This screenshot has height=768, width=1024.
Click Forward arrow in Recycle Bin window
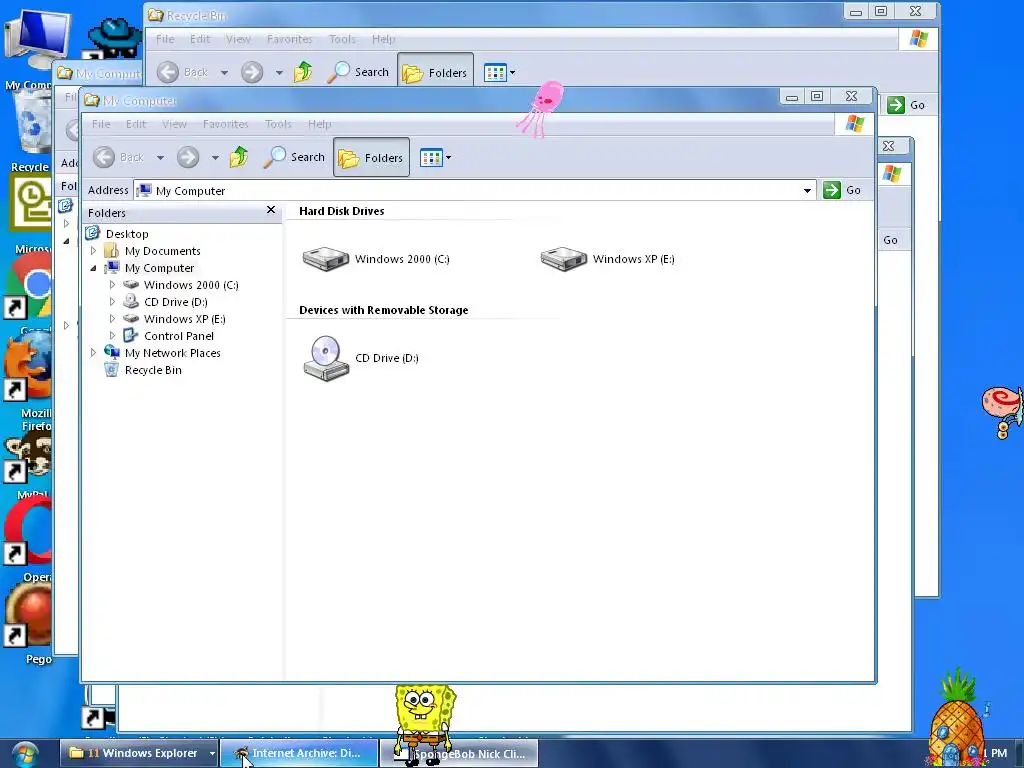click(x=252, y=72)
